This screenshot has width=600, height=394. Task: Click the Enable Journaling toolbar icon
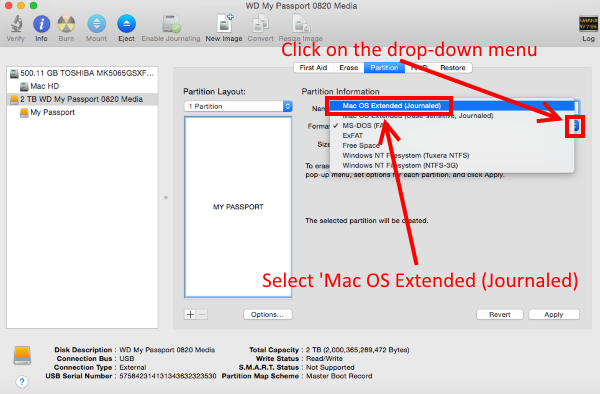[171, 28]
